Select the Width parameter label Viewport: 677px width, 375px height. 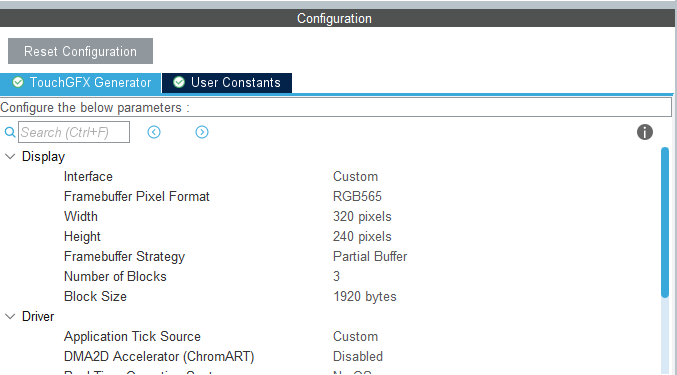(81, 217)
